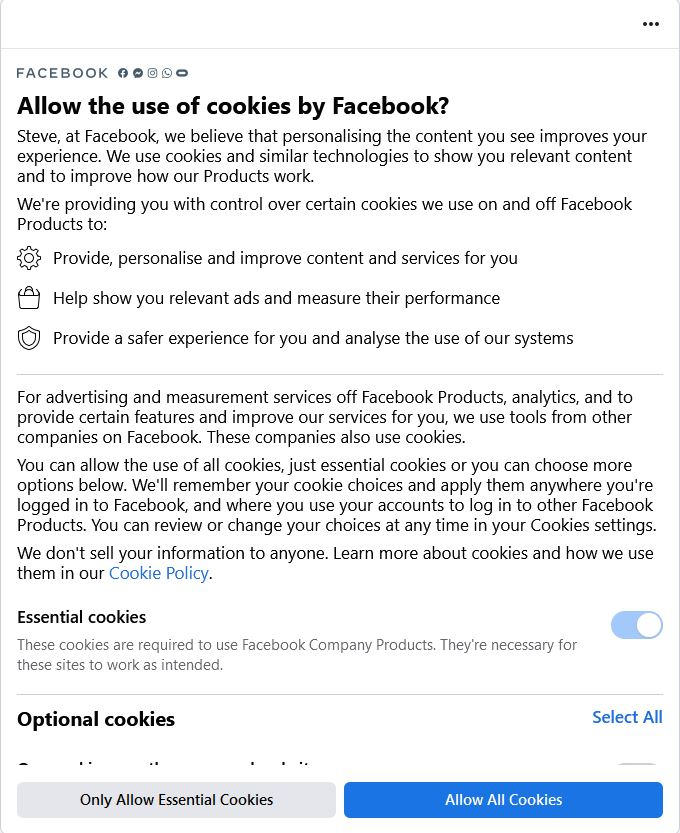Click the Messenger logo icon
Screen dimensions: 680x833
tap(138, 73)
